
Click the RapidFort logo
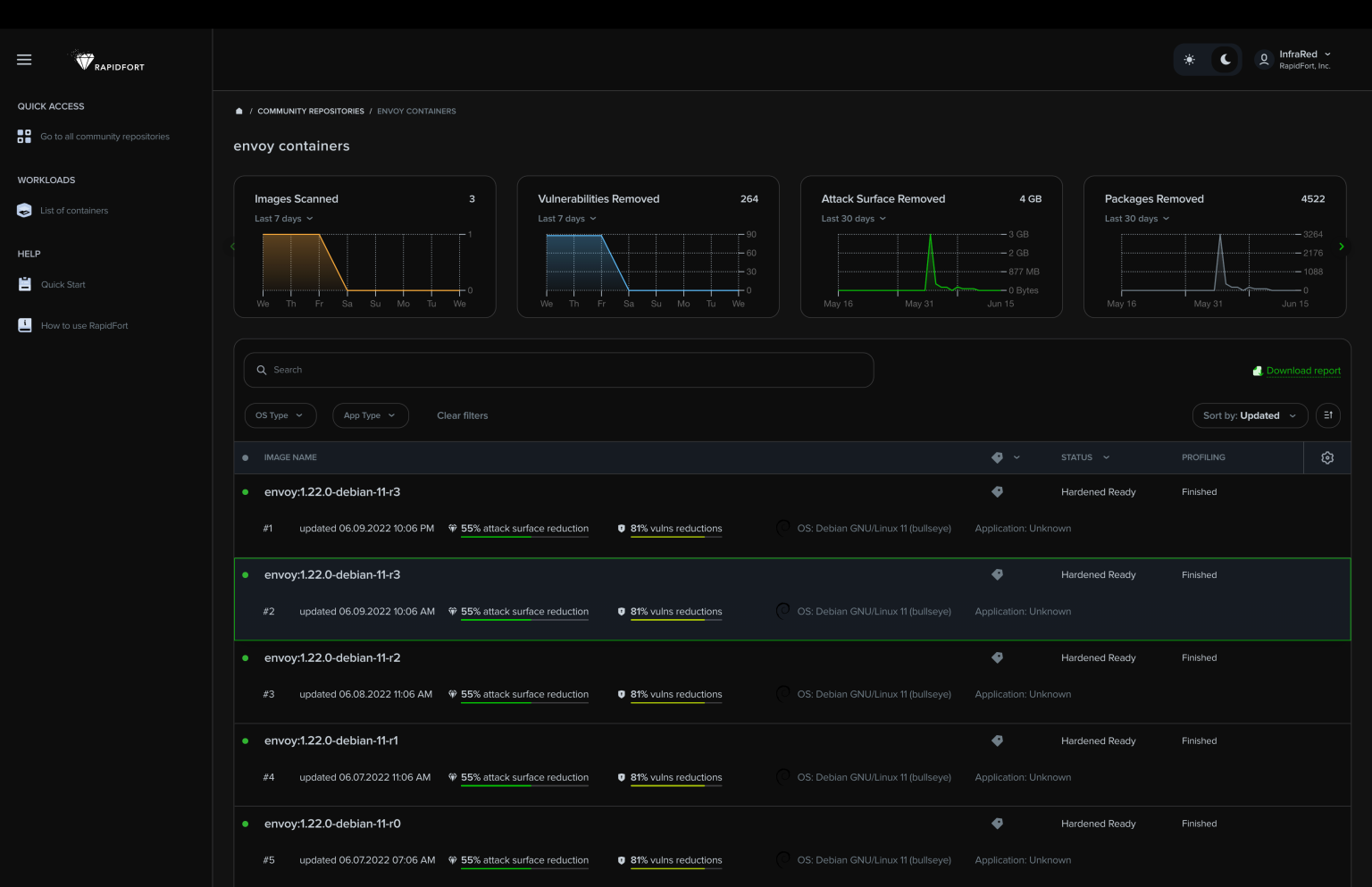pyautogui.click(x=109, y=61)
